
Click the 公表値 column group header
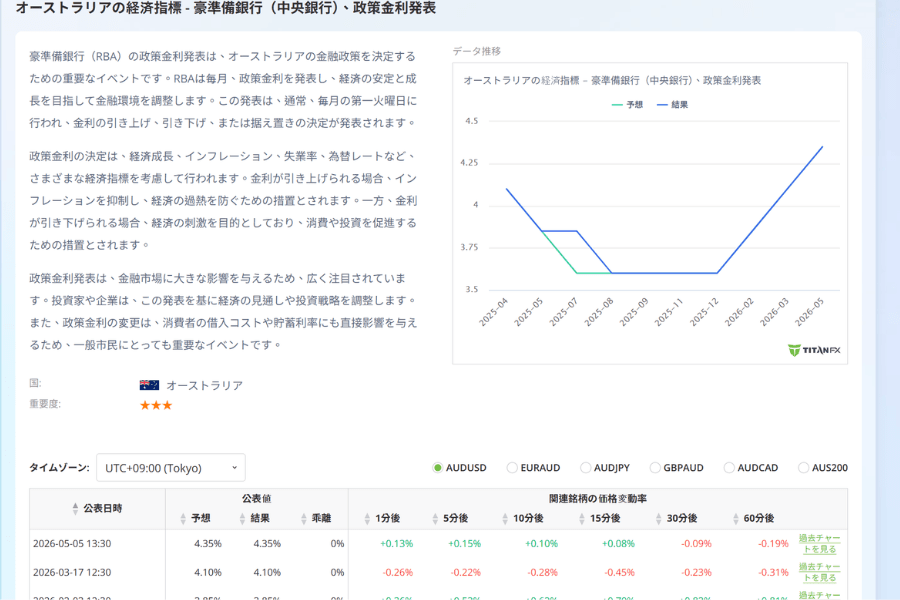[x=257, y=498]
